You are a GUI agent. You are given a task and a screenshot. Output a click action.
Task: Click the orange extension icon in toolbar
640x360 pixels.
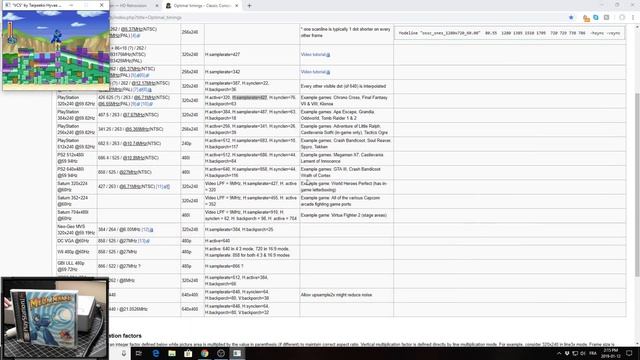click(586, 18)
